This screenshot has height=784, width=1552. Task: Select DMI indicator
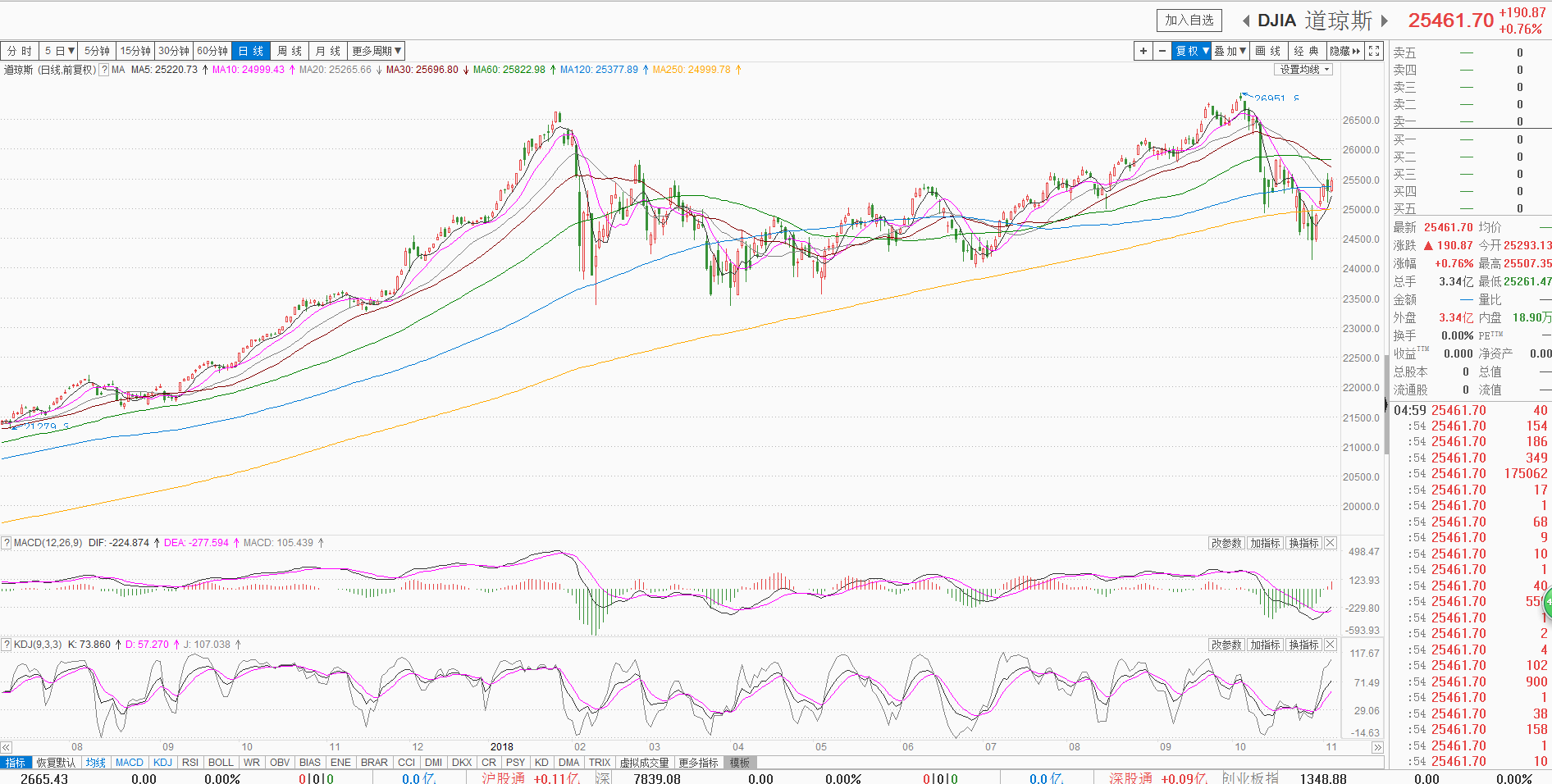[x=434, y=763]
